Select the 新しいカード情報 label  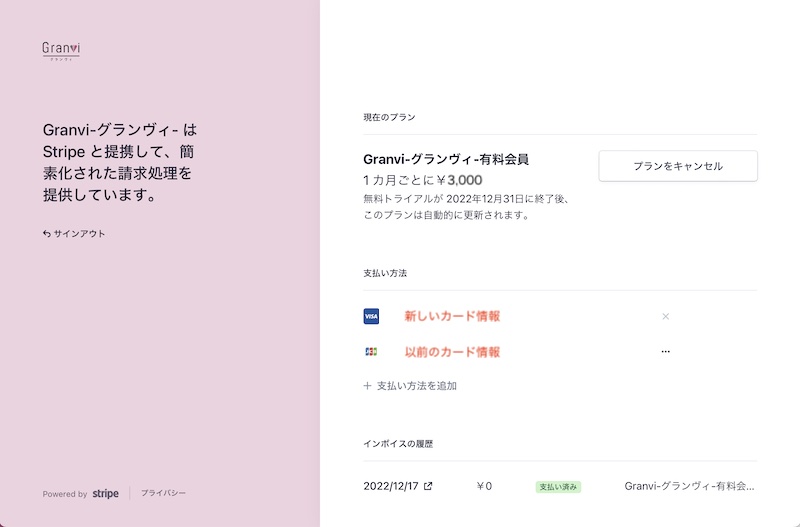click(x=452, y=316)
